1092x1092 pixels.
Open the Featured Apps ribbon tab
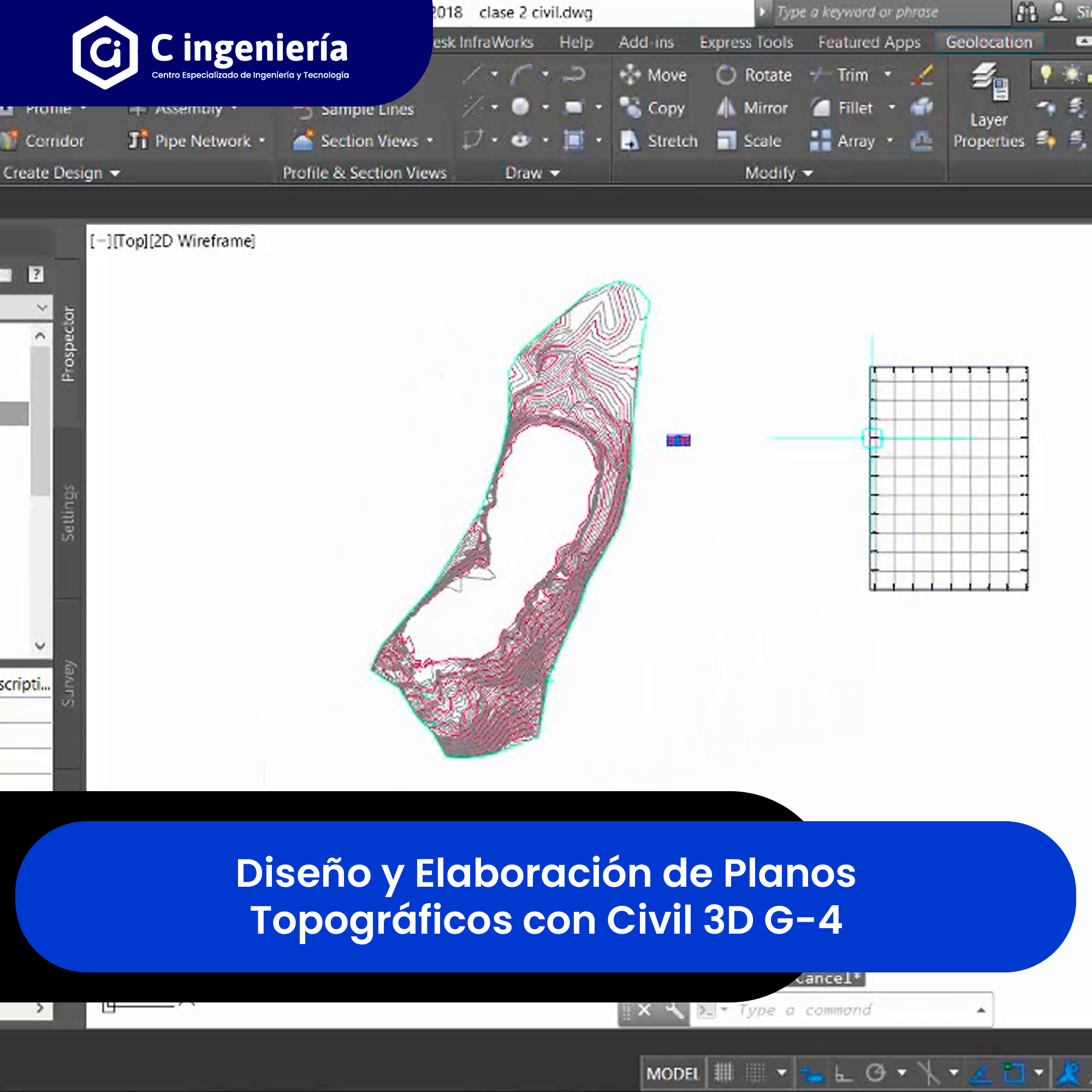click(869, 42)
